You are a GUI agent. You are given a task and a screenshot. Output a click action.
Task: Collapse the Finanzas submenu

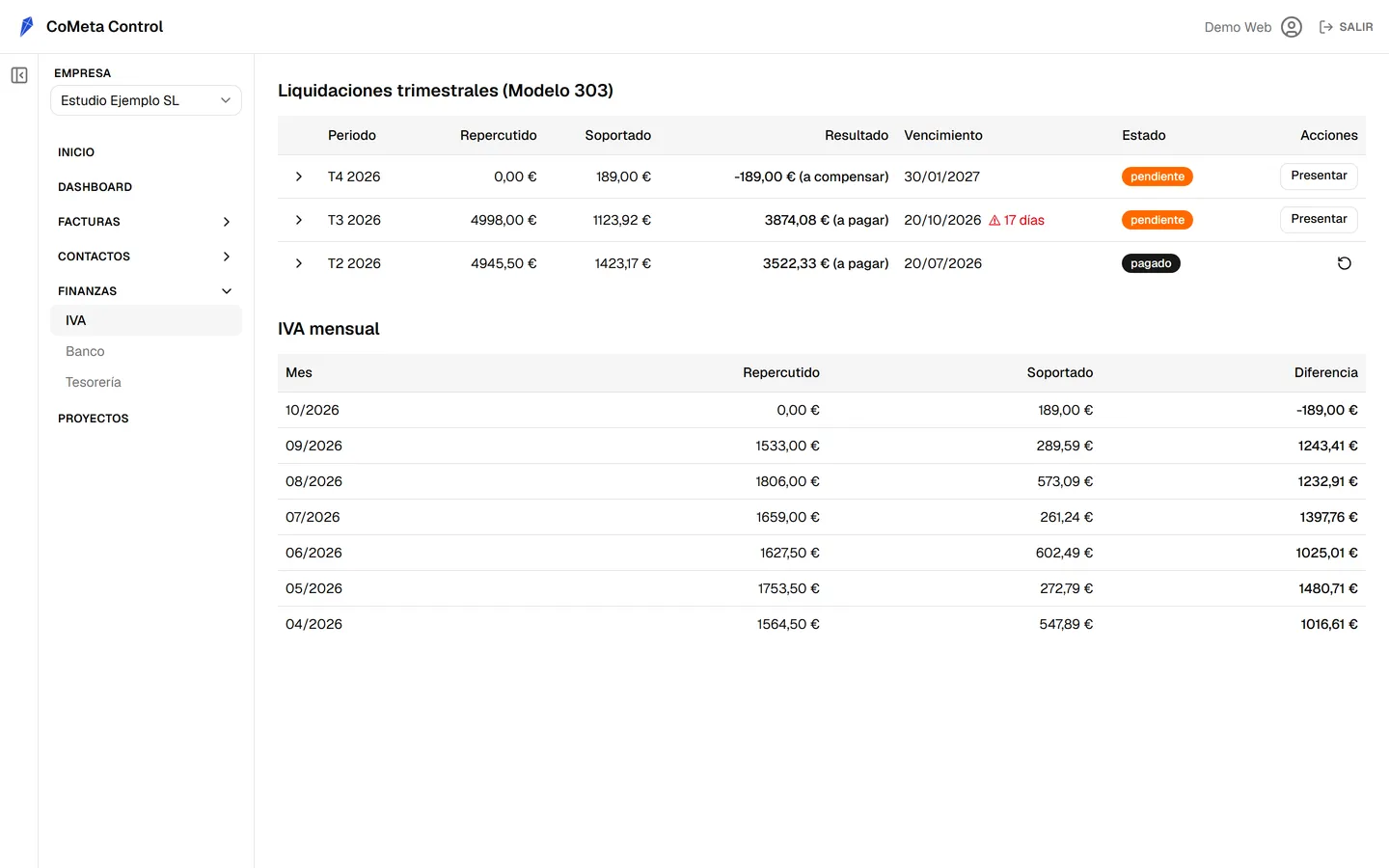pos(227,291)
